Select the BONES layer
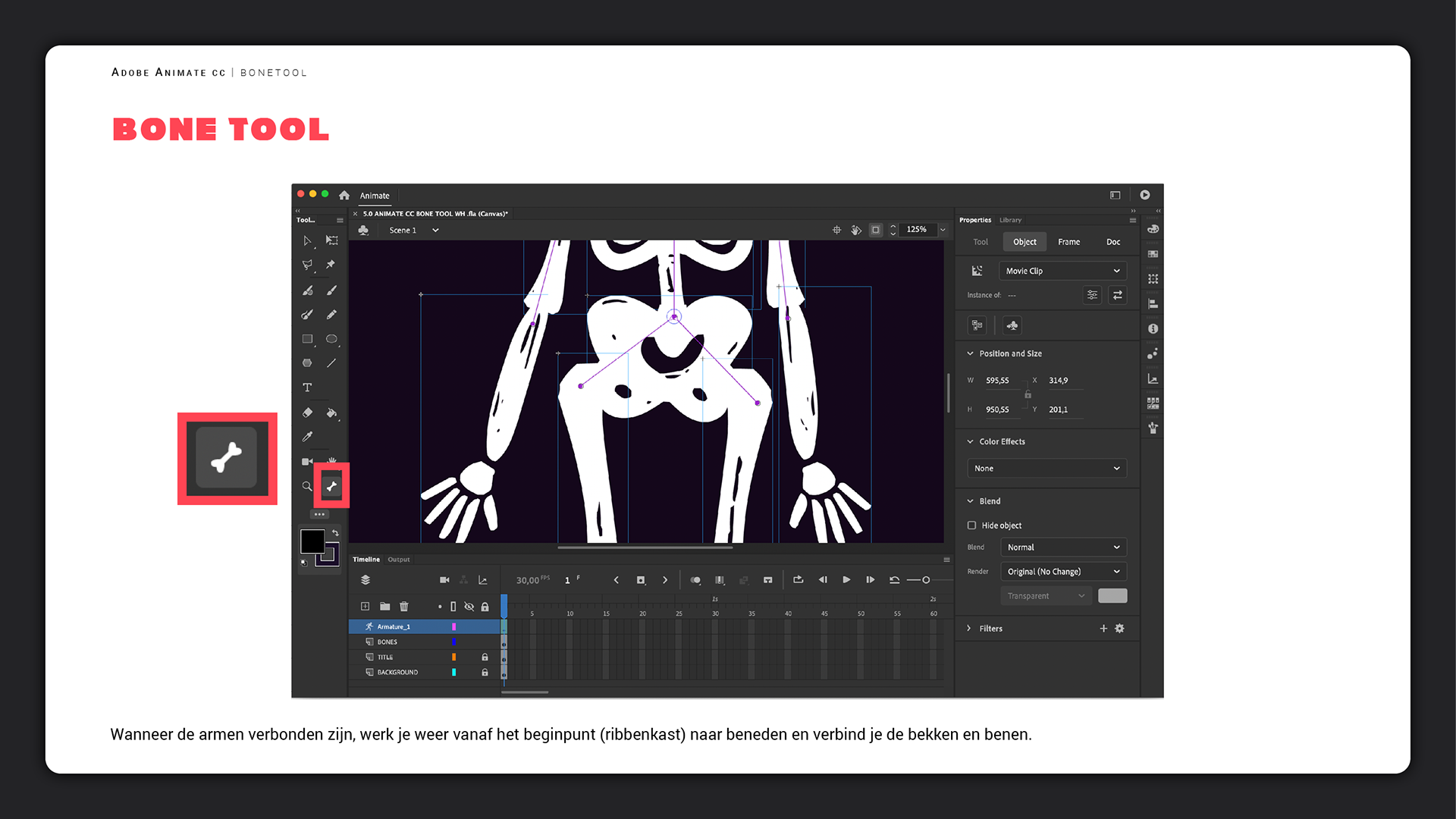This screenshot has width=1456, height=819. coord(388,642)
